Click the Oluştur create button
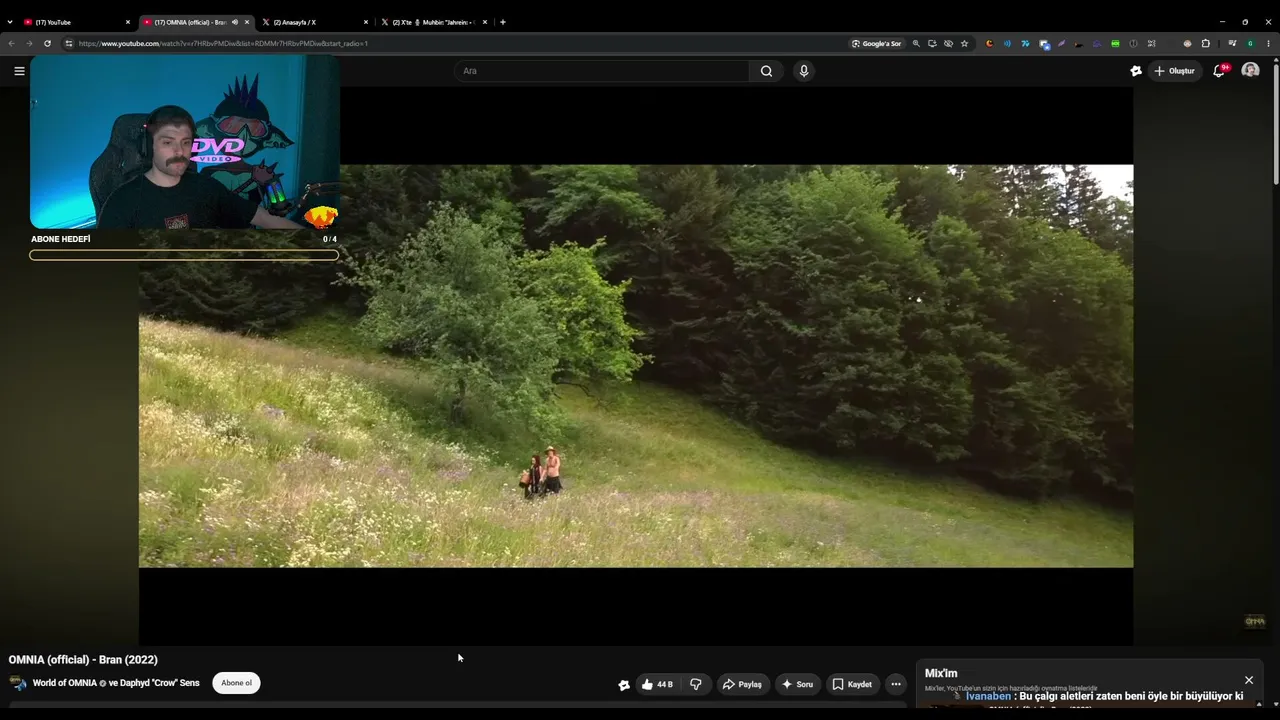The image size is (1280, 720). pyautogui.click(x=1174, y=71)
